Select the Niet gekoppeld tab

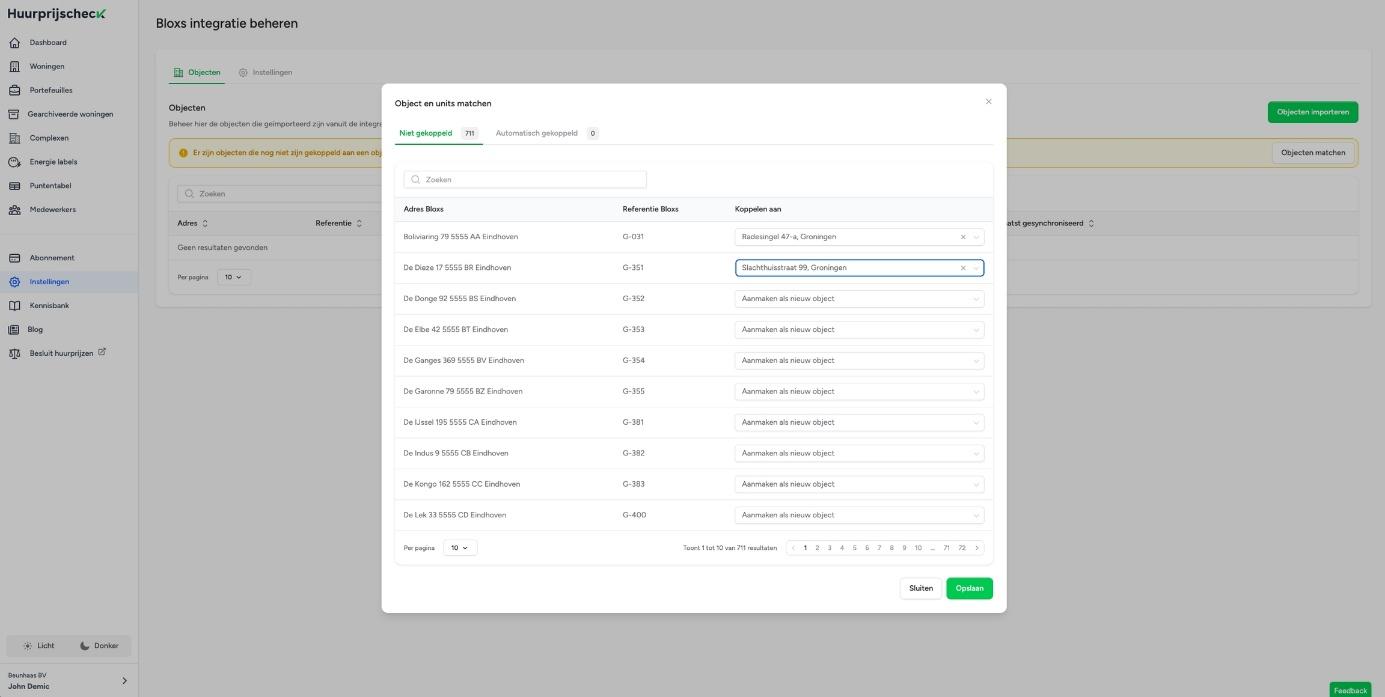[426, 133]
